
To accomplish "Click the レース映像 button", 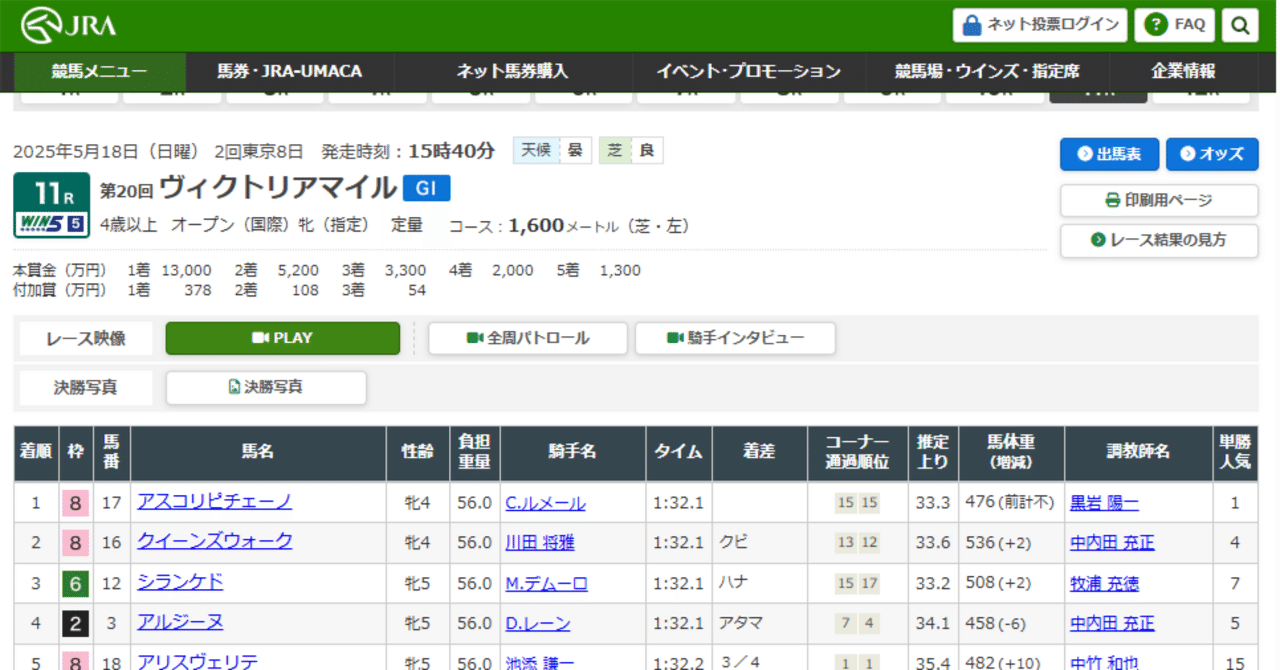I will (85, 338).
